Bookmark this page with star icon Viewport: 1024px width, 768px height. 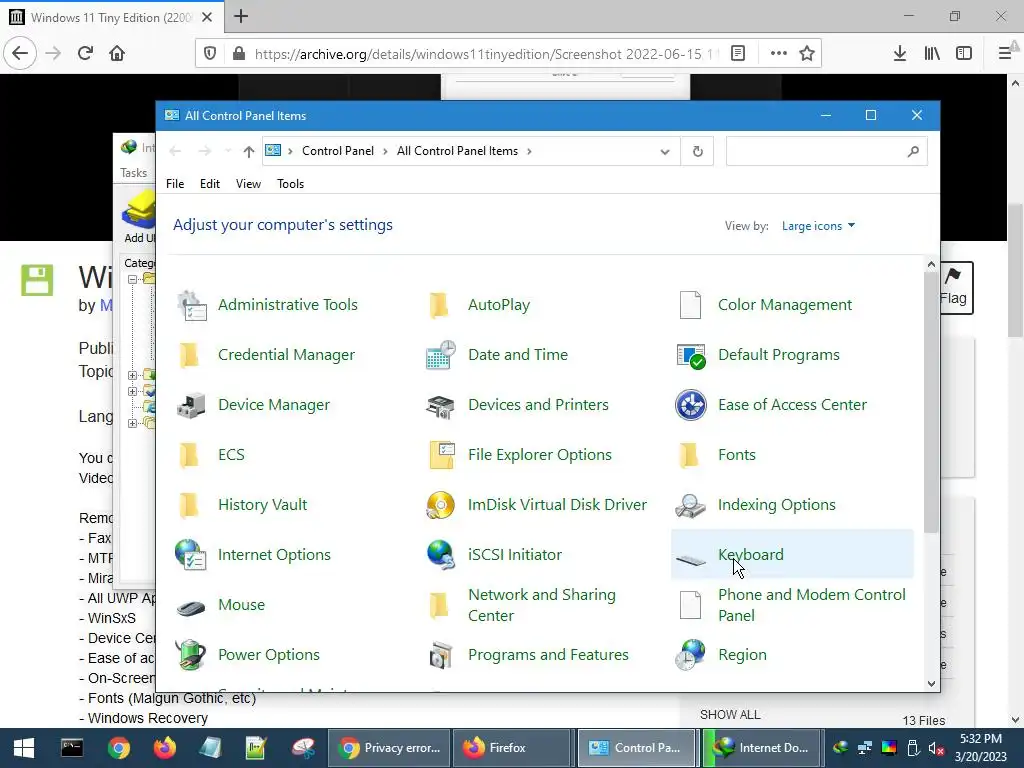point(807,54)
